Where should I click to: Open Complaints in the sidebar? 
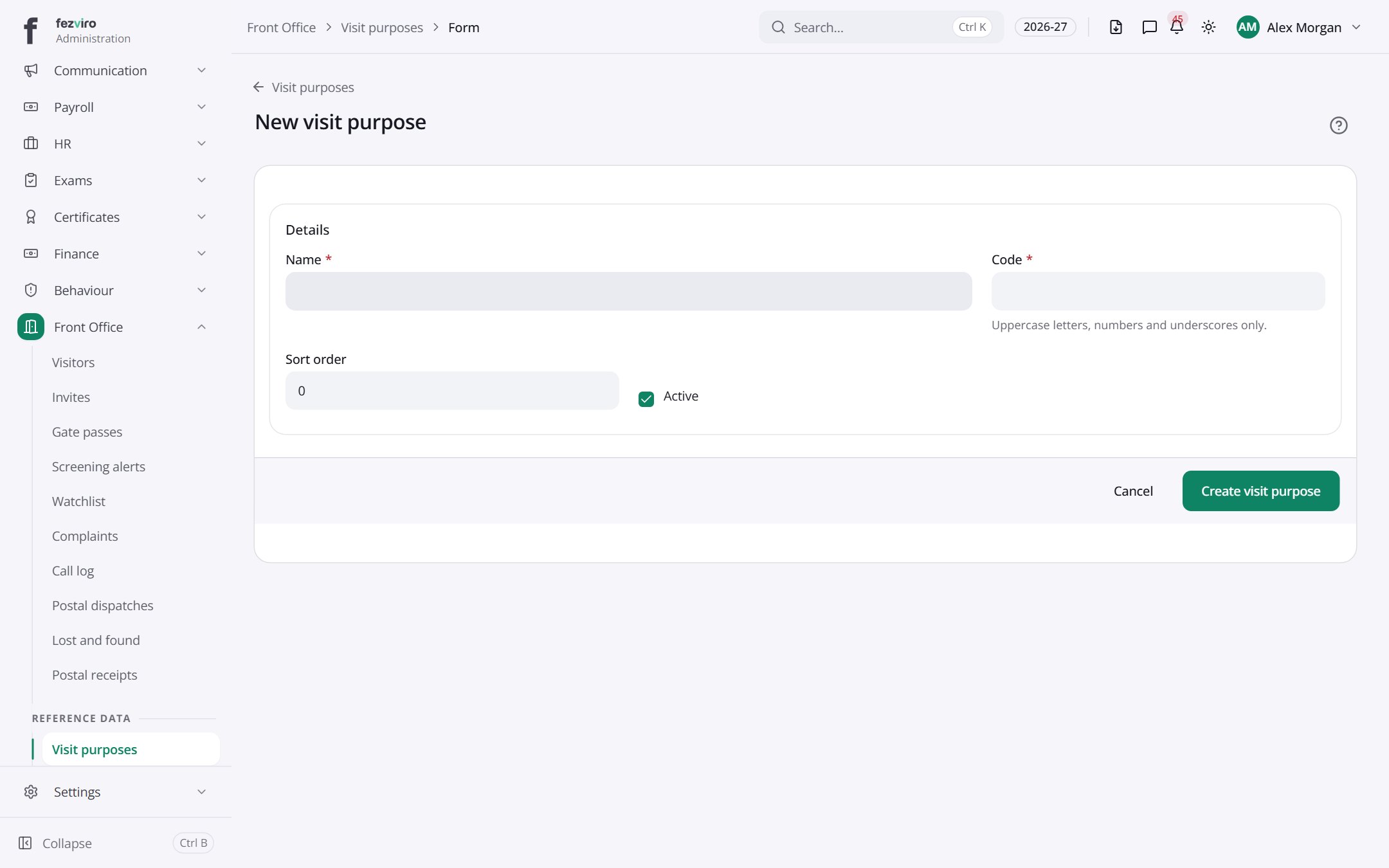click(x=85, y=536)
